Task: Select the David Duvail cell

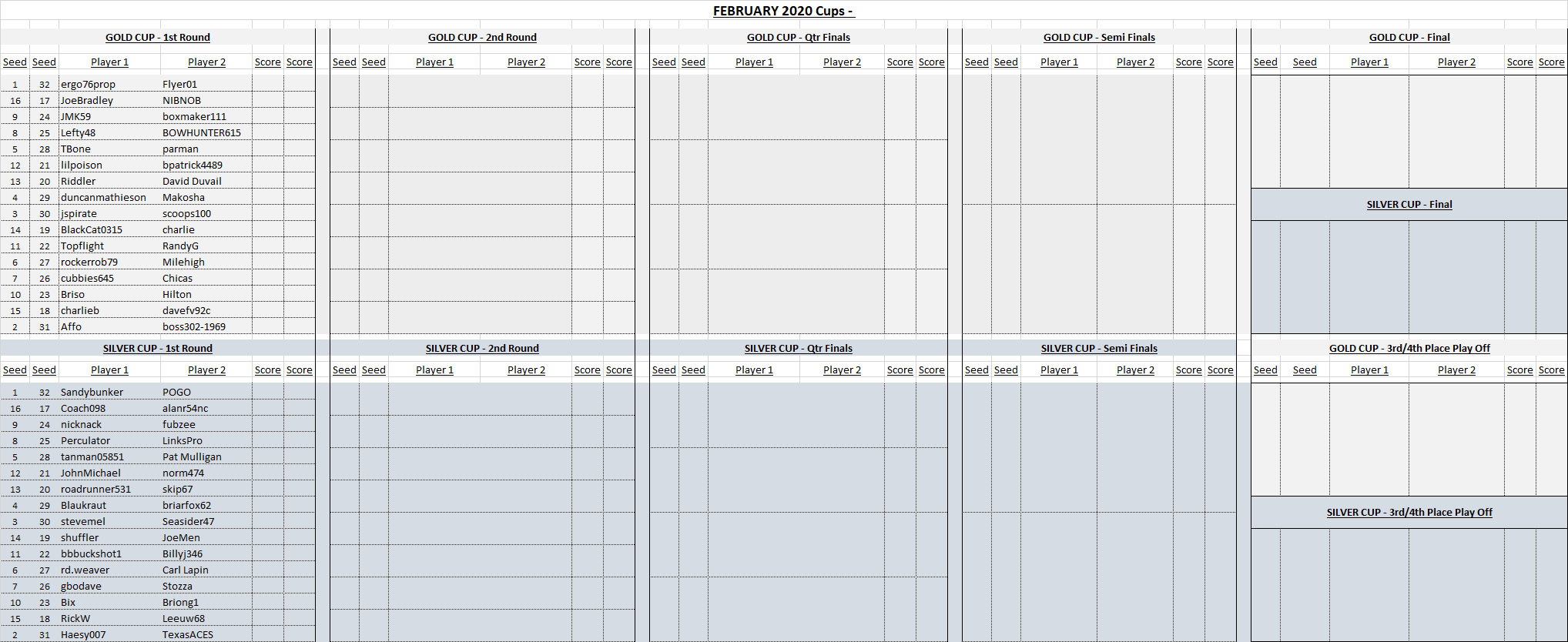Action: point(192,182)
